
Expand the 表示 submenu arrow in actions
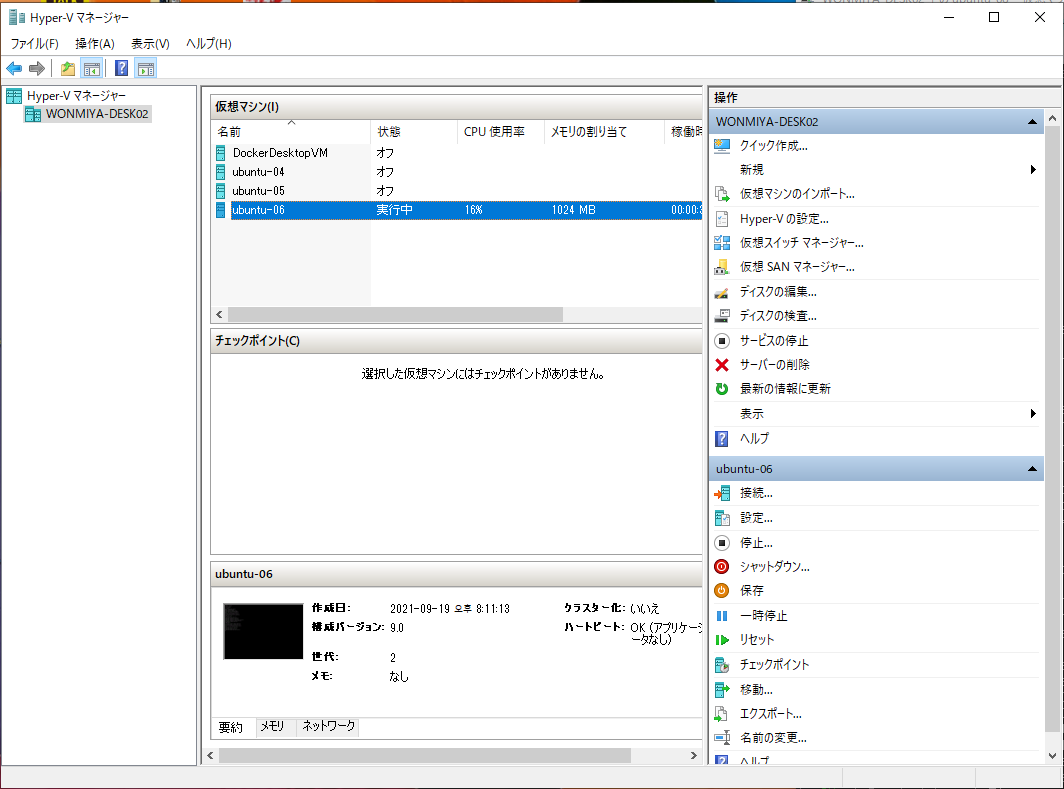(1033, 414)
